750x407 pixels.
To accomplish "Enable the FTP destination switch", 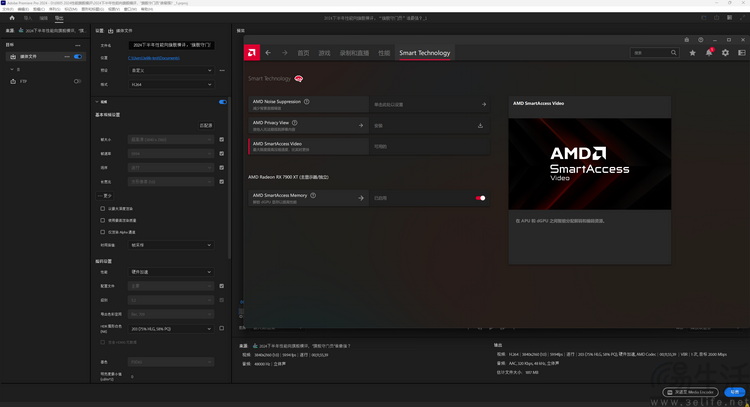I will coord(77,81).
